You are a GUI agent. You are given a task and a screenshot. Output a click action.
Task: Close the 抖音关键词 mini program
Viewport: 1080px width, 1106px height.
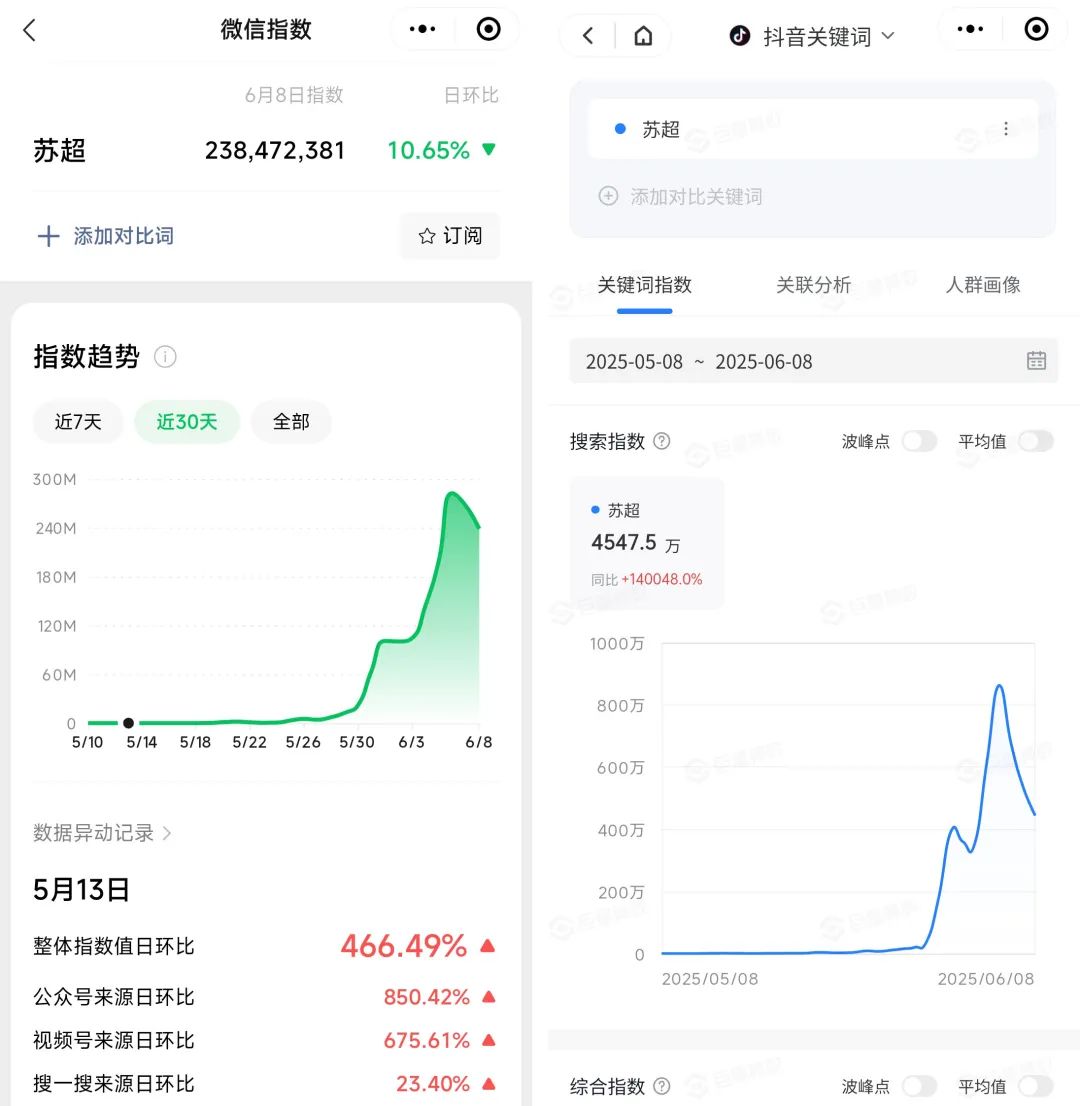(x=1036, y=29)
